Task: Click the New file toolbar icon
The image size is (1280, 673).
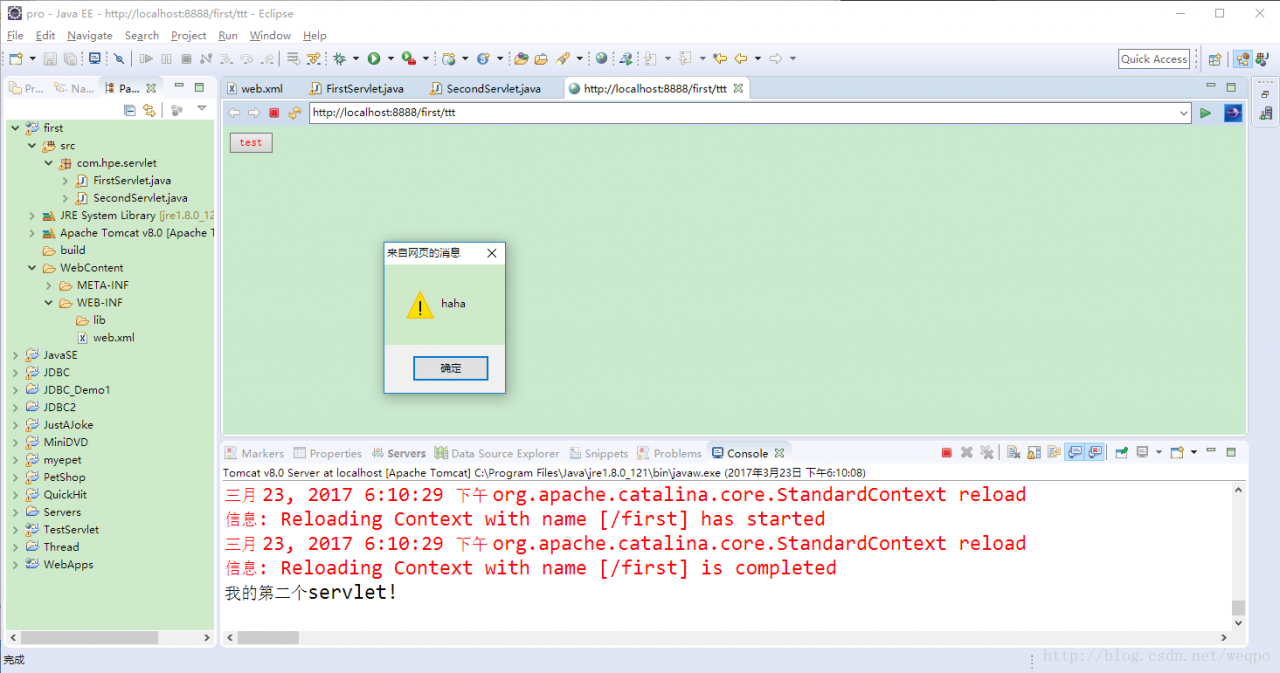Action: tap(16, 59)
